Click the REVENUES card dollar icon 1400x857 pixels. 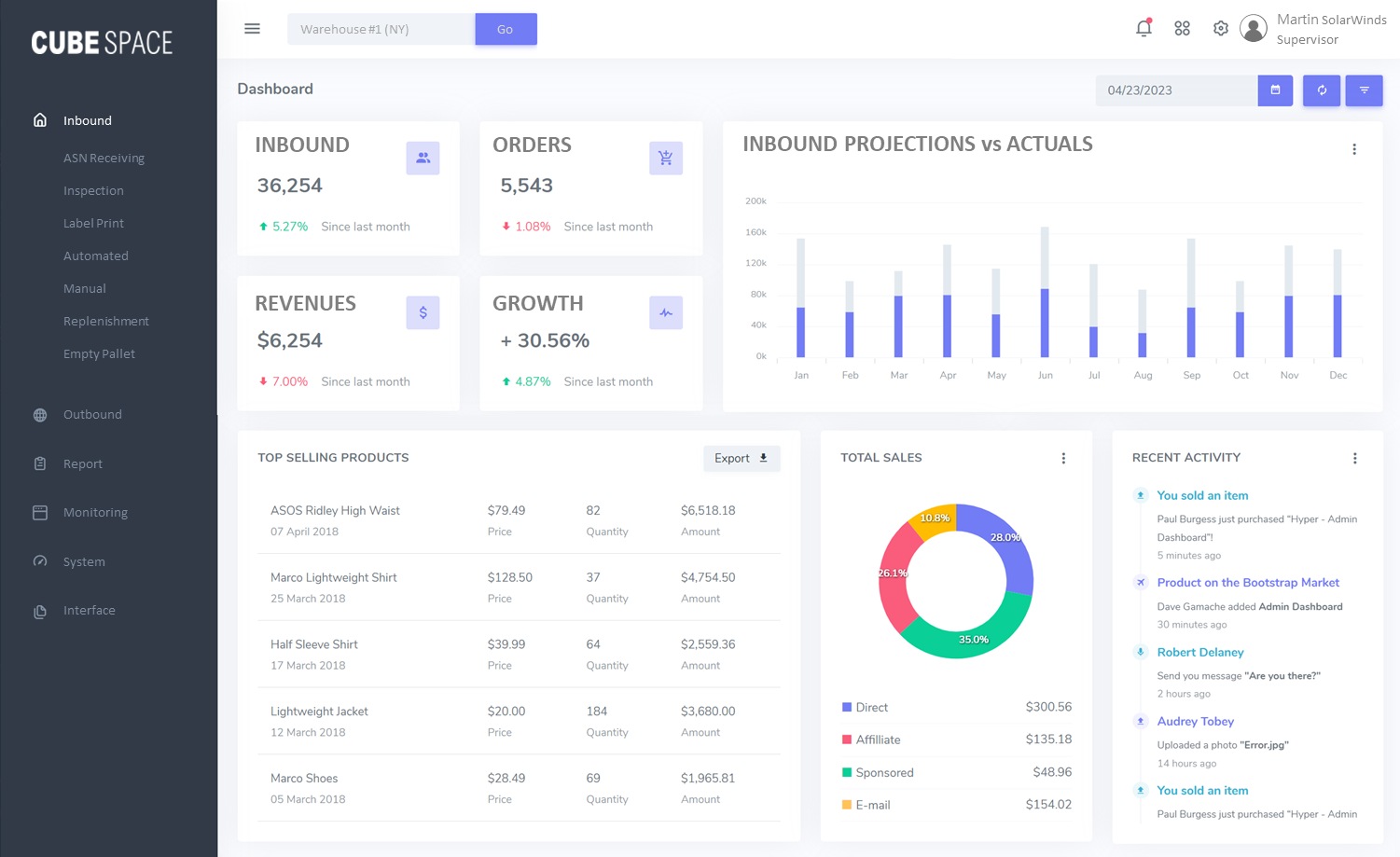click(x=423, y=312)
